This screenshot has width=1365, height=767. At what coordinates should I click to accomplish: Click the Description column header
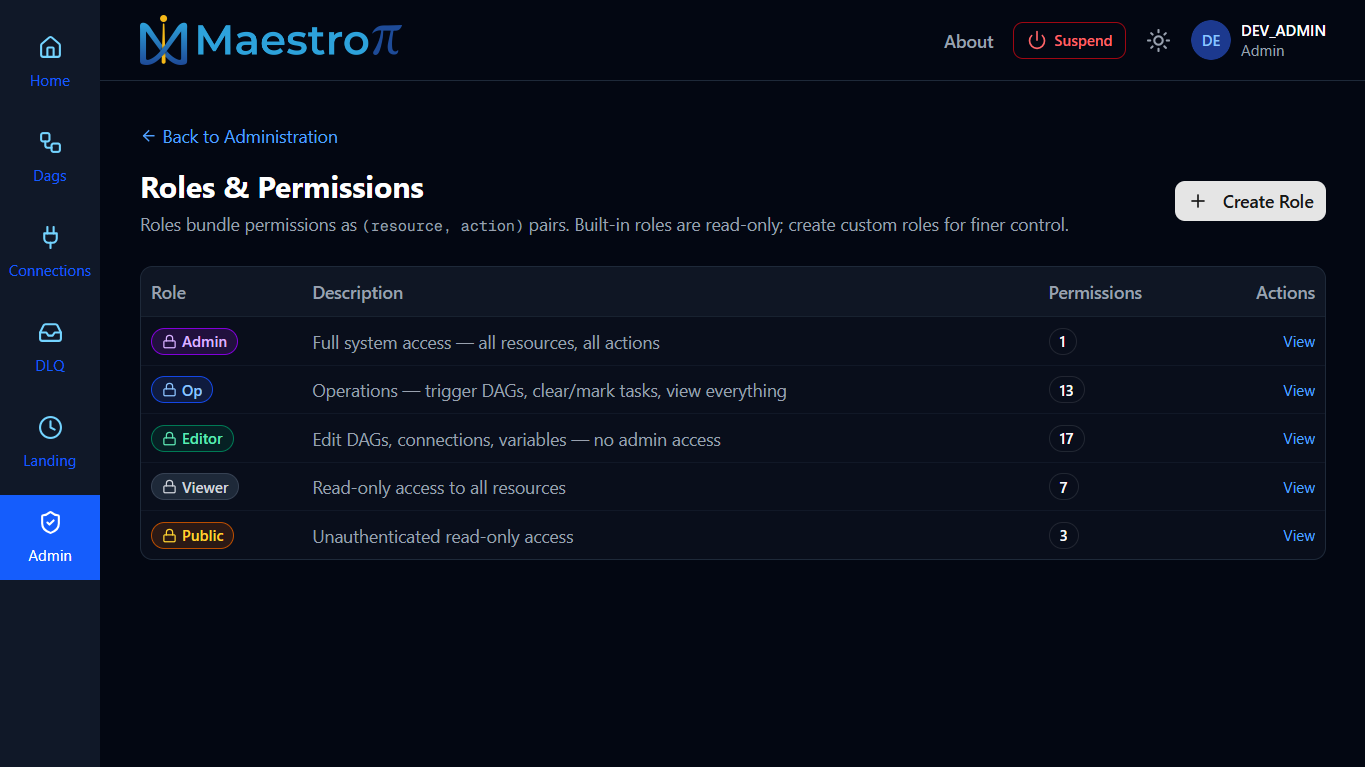click(358, 293)
